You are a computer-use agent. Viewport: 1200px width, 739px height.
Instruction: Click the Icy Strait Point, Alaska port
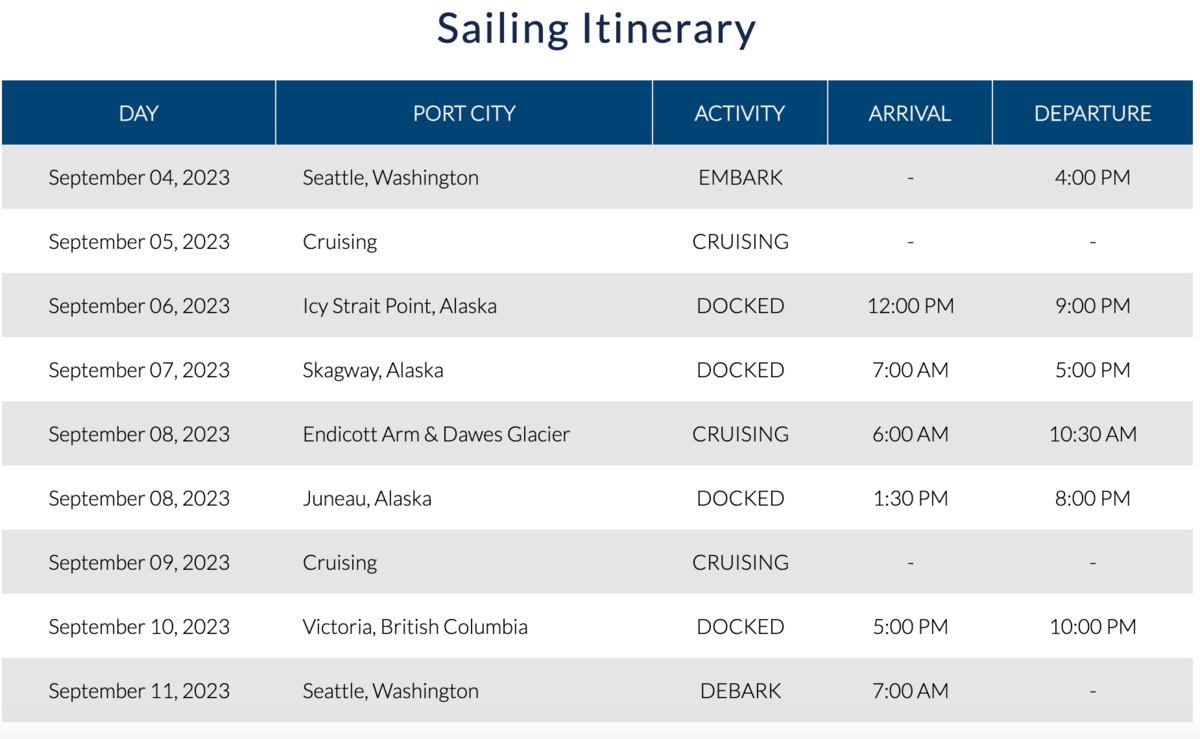coord(400,306)
